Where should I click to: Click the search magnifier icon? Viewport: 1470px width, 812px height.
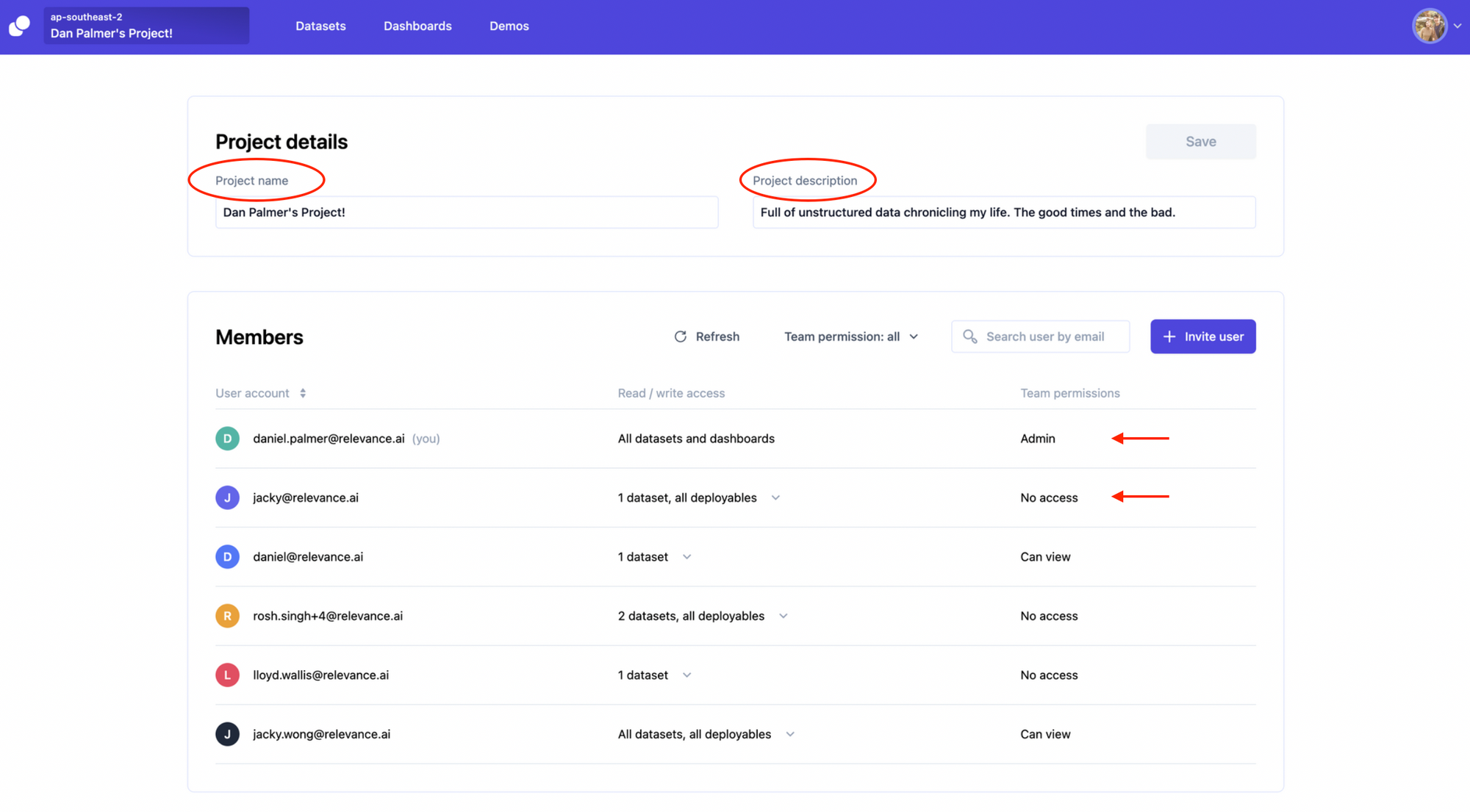[969, 337]
